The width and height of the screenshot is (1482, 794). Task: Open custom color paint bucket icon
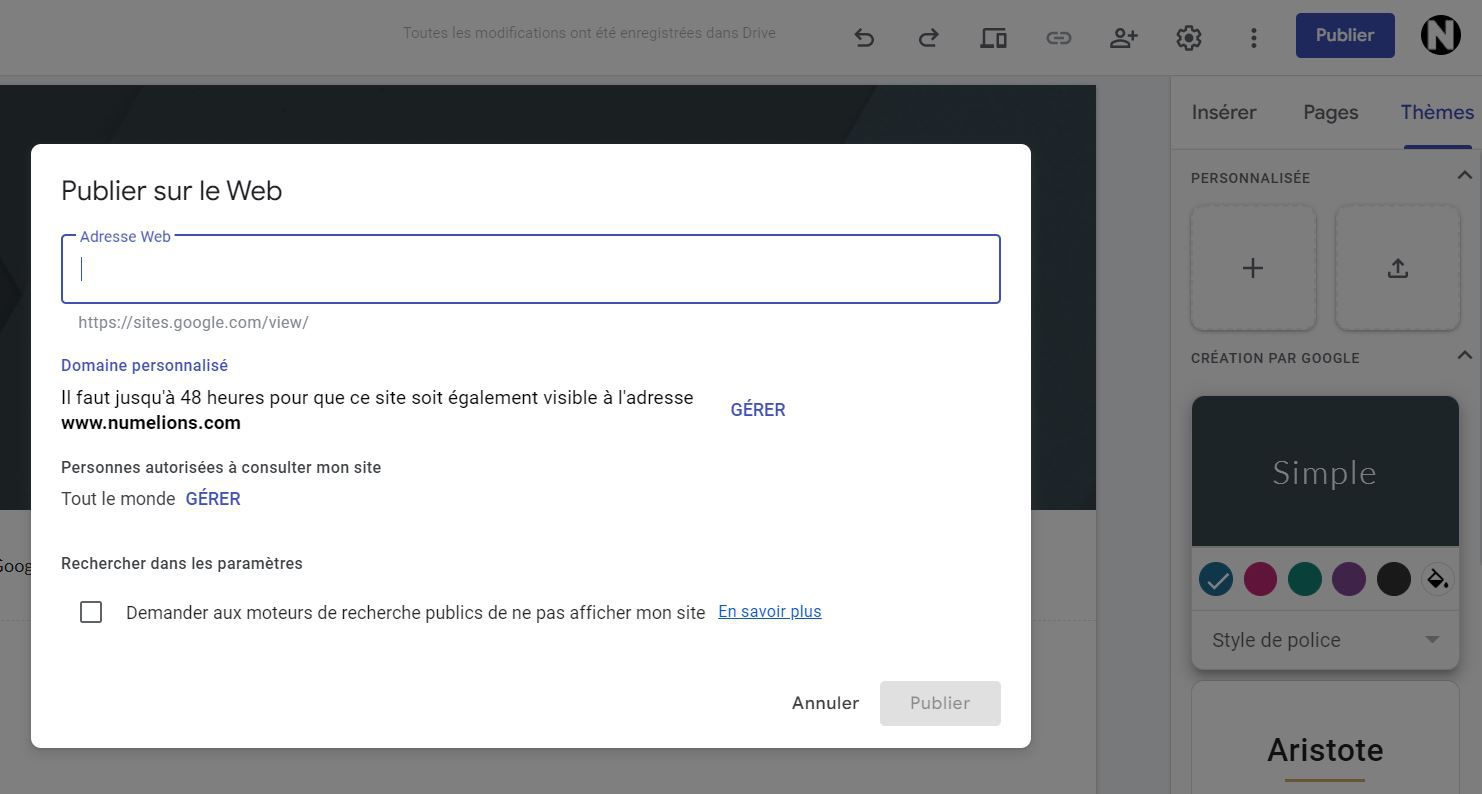pyautogui.click(x=1437, y=579)
